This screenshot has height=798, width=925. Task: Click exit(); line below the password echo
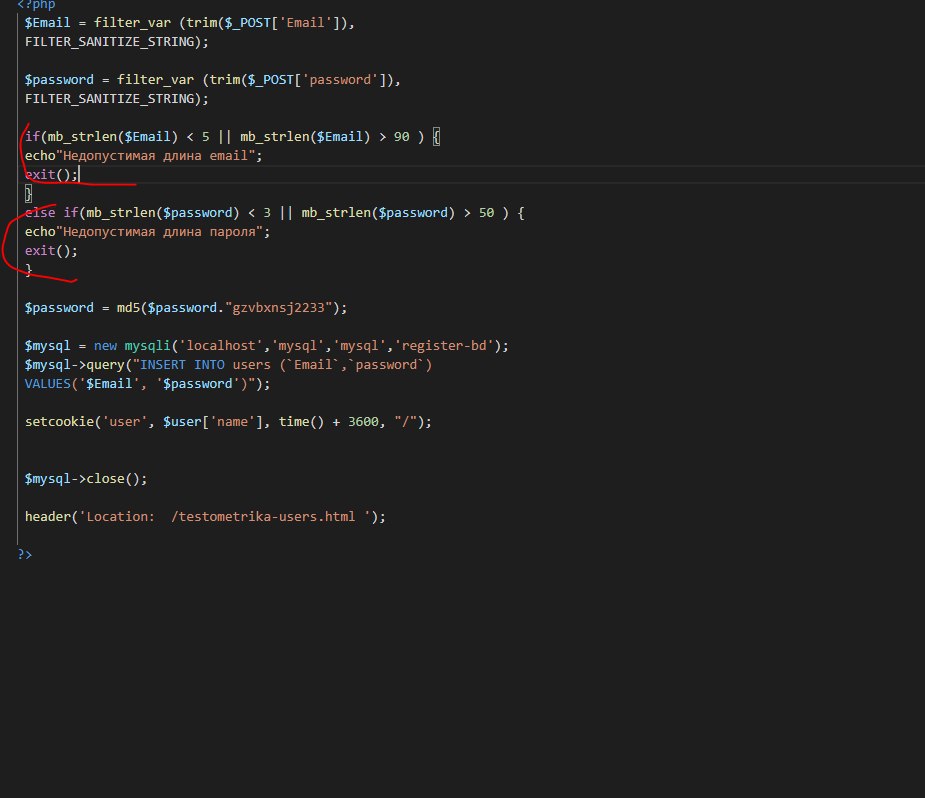coord(51,251)
